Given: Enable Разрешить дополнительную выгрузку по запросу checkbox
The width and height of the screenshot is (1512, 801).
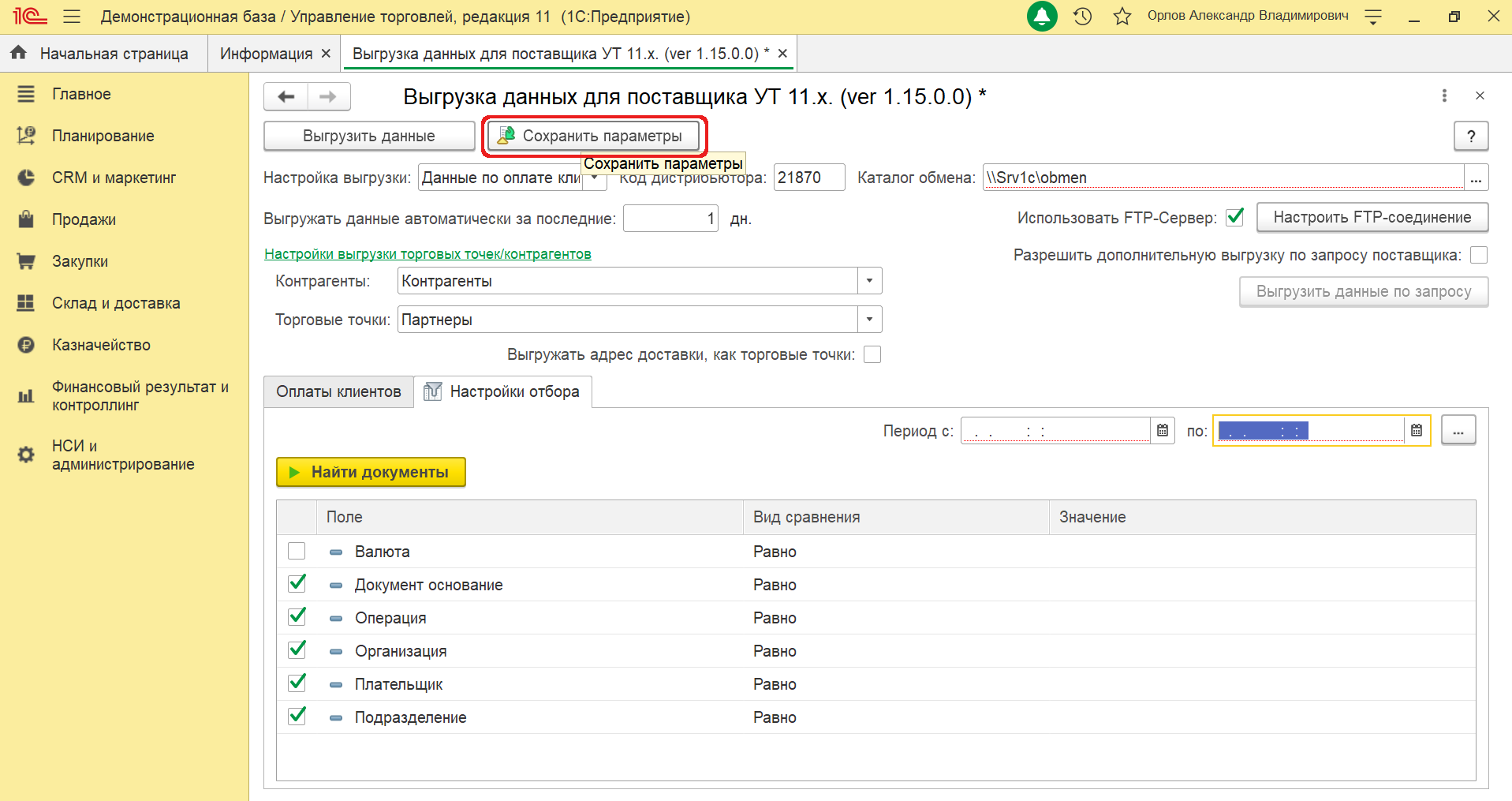Looking at the screenshot, I should tap(1480, 255).
